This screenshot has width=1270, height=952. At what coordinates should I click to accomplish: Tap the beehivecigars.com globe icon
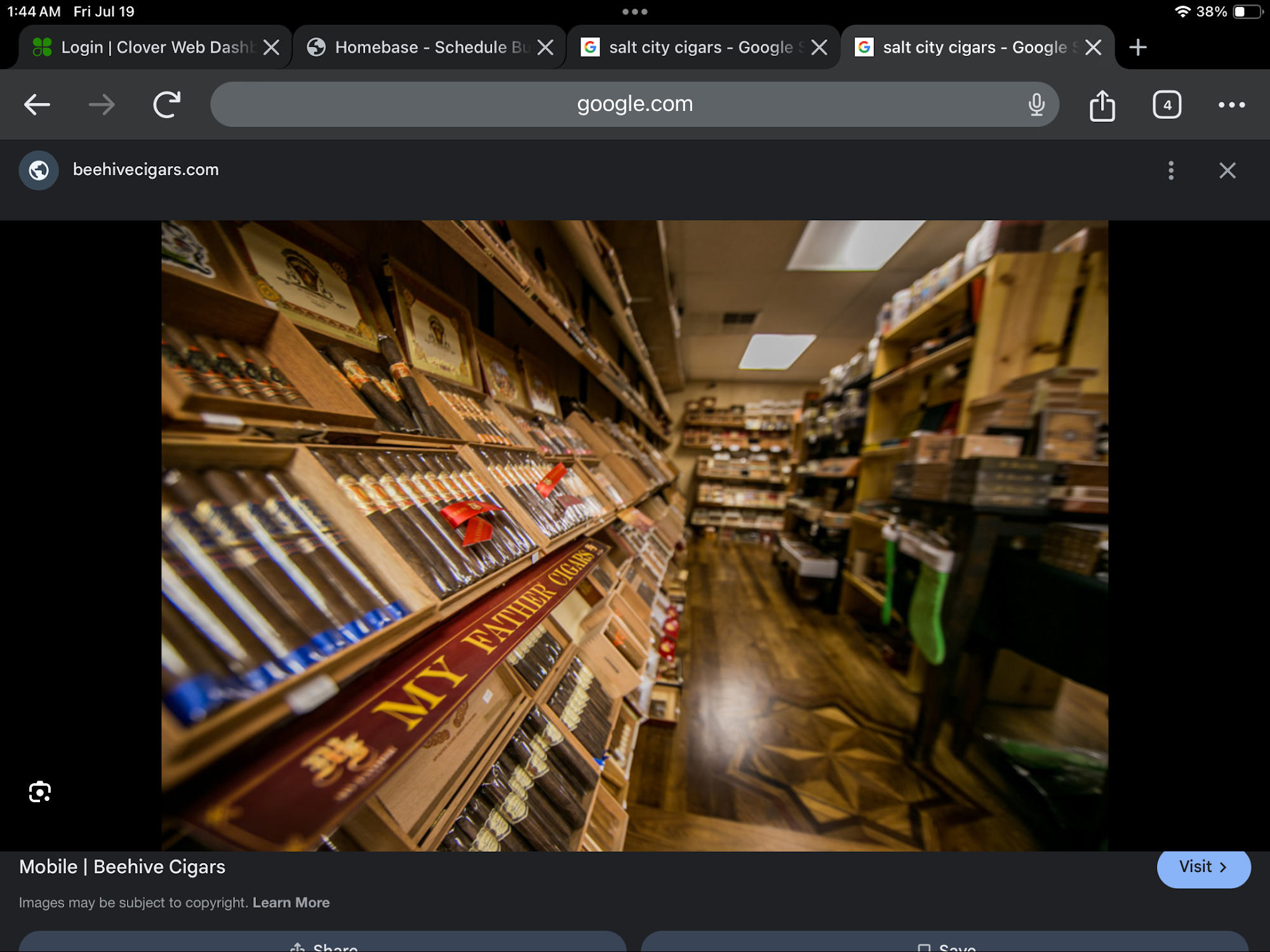(x=39, y=170)
